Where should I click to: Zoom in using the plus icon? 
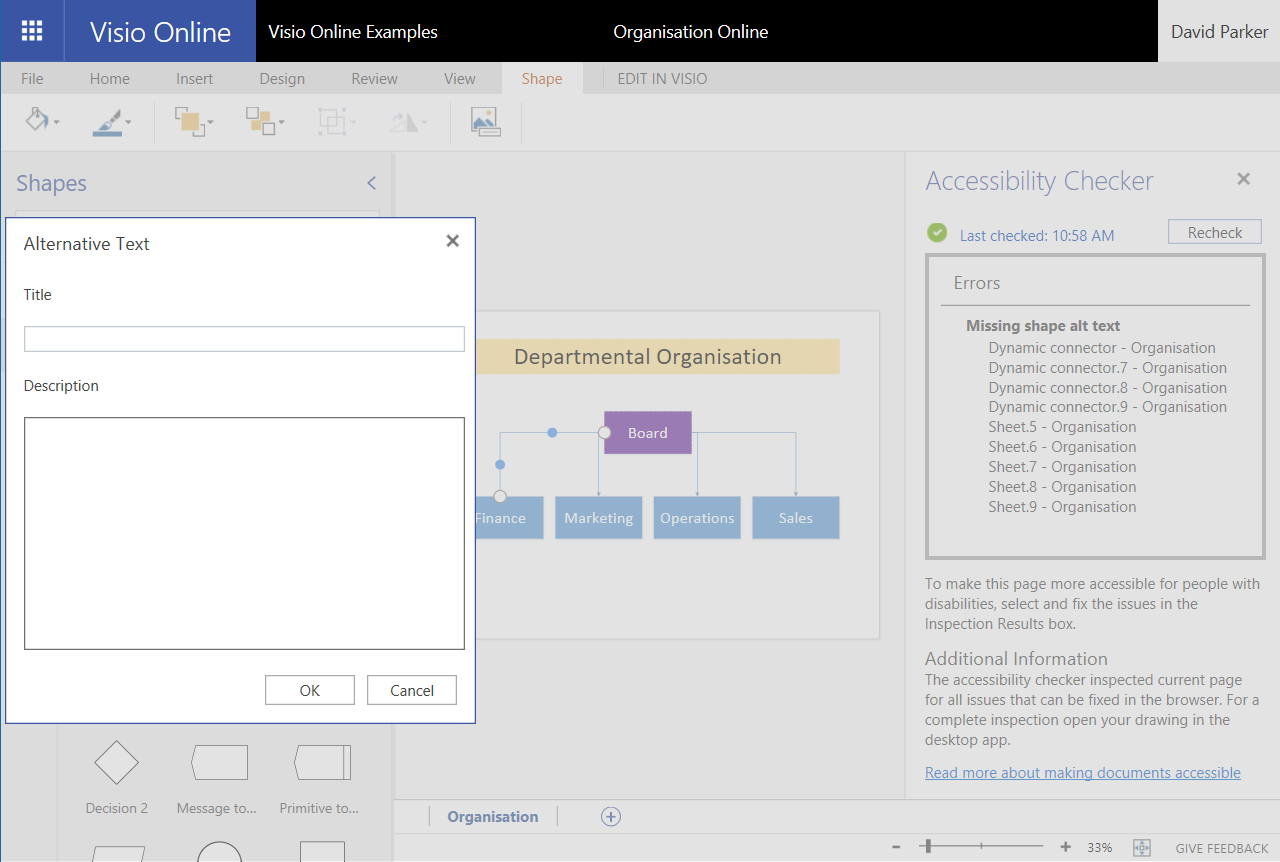1067,847
